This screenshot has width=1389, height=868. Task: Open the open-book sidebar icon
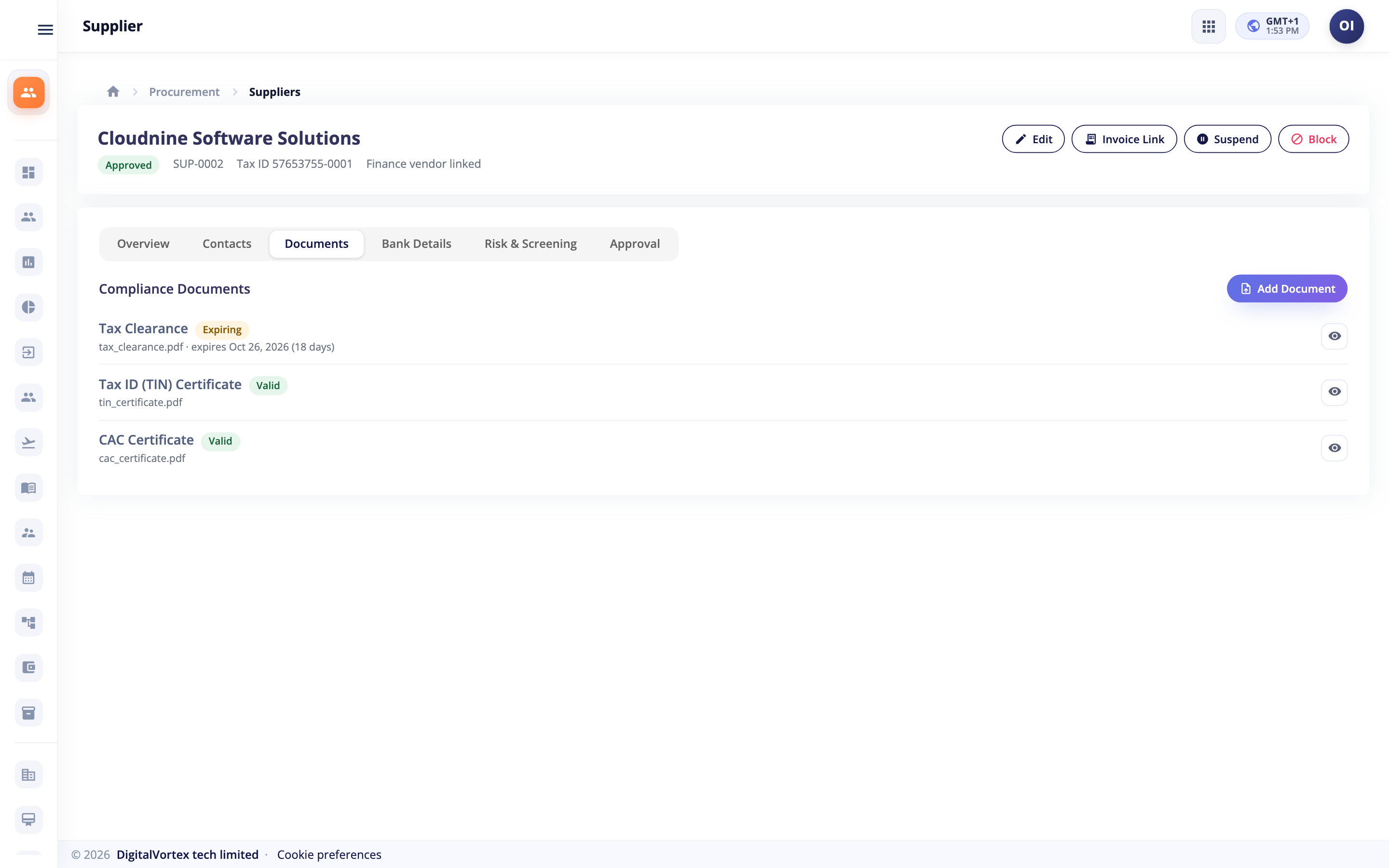(29, 488)
